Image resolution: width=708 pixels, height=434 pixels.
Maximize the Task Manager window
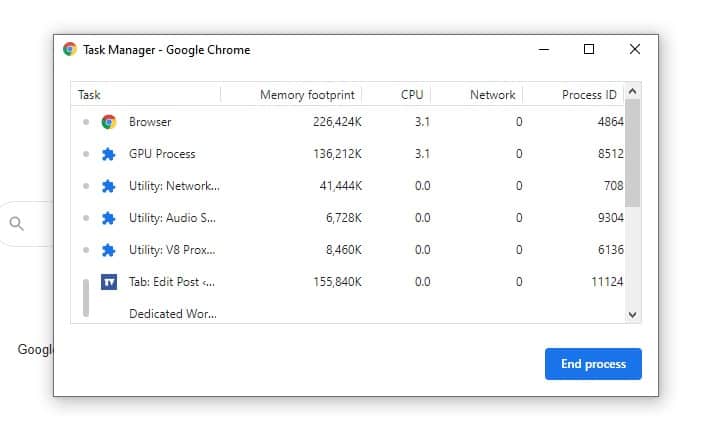click(x=589, y=49)
